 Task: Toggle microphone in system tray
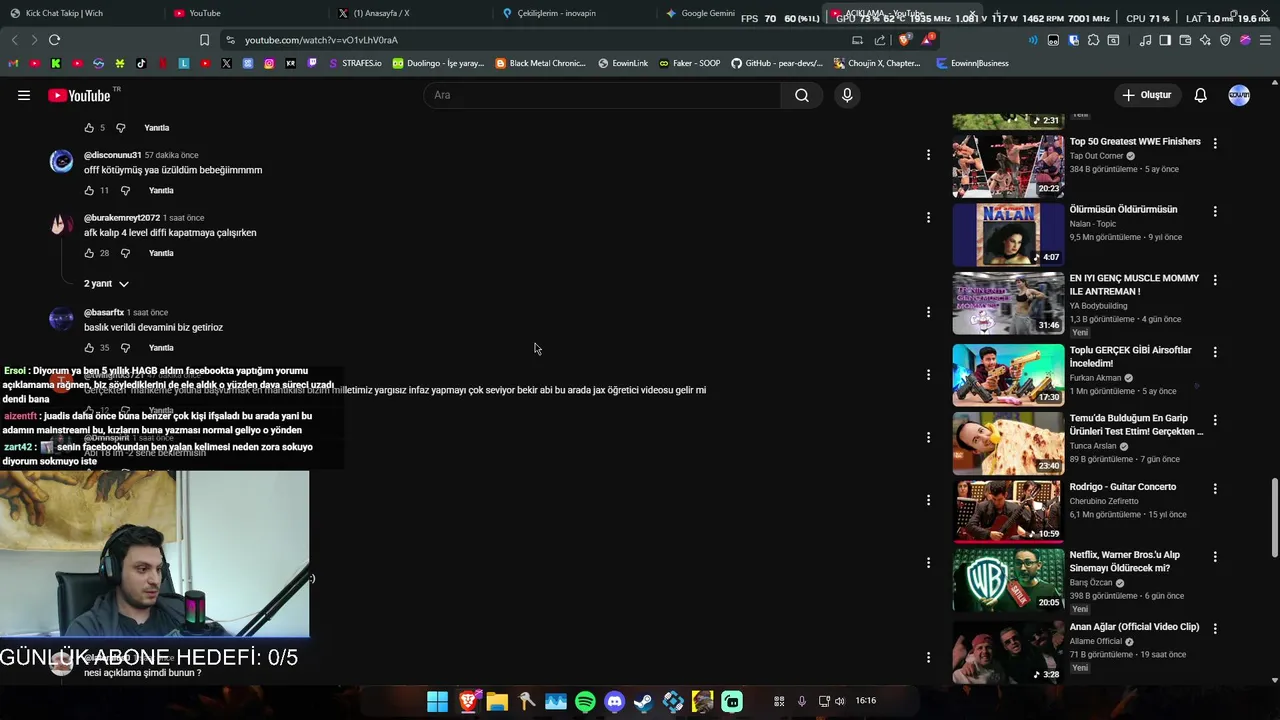pos(802,701)
